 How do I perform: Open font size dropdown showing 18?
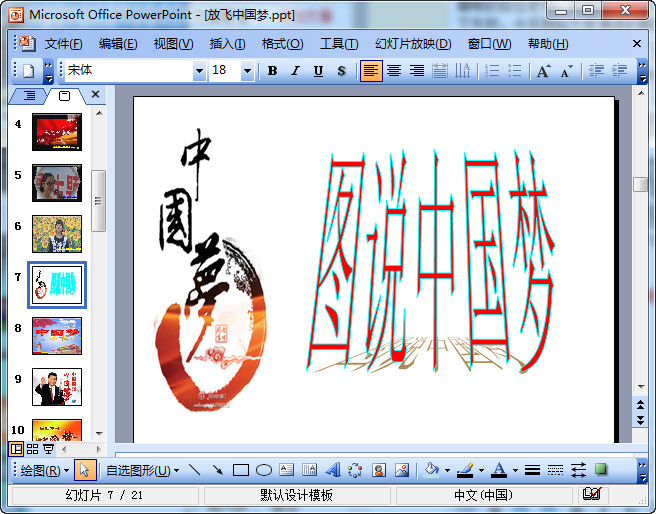(x=247, y=71)
